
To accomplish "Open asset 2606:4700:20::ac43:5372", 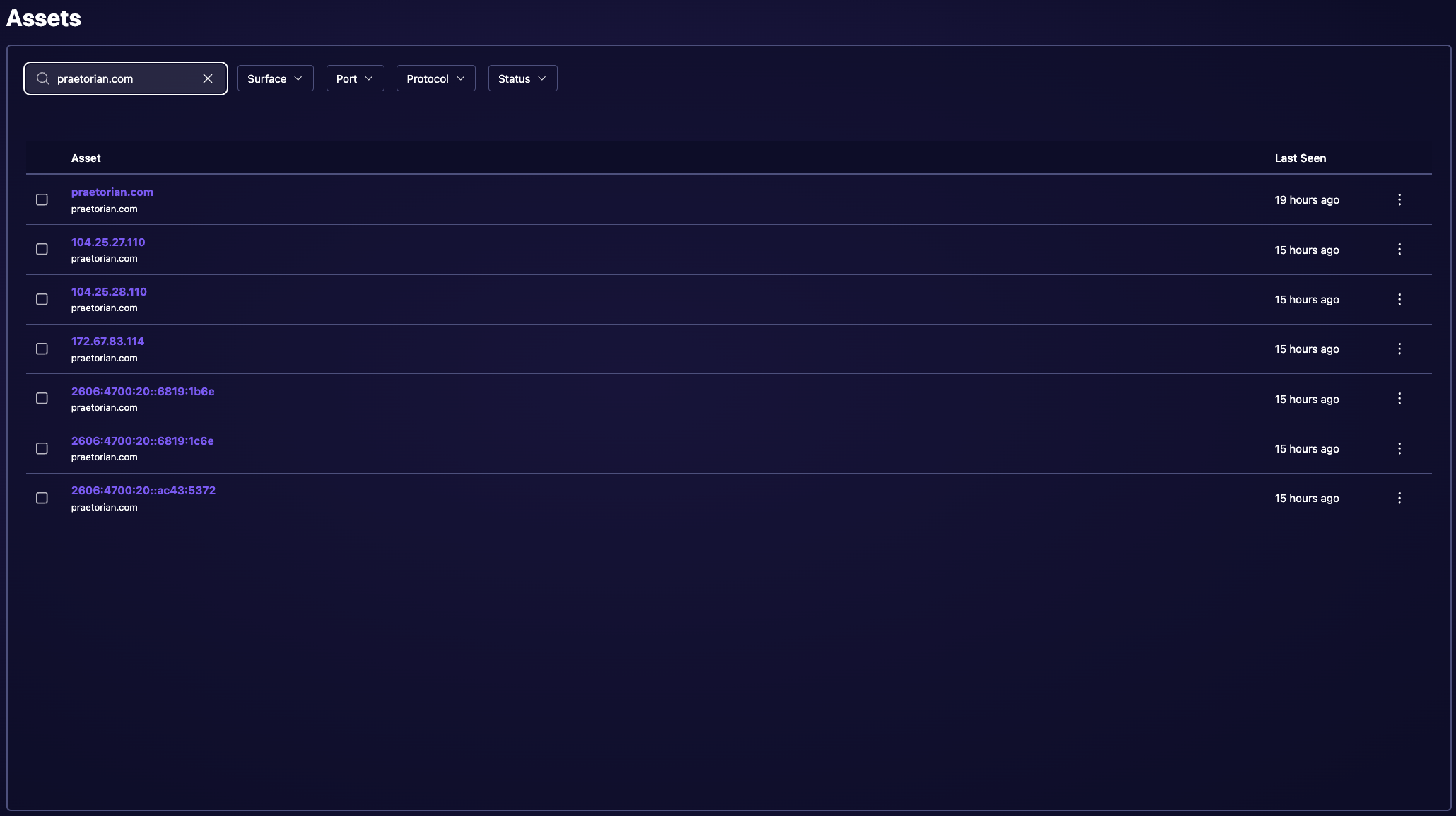I will 143,490.
